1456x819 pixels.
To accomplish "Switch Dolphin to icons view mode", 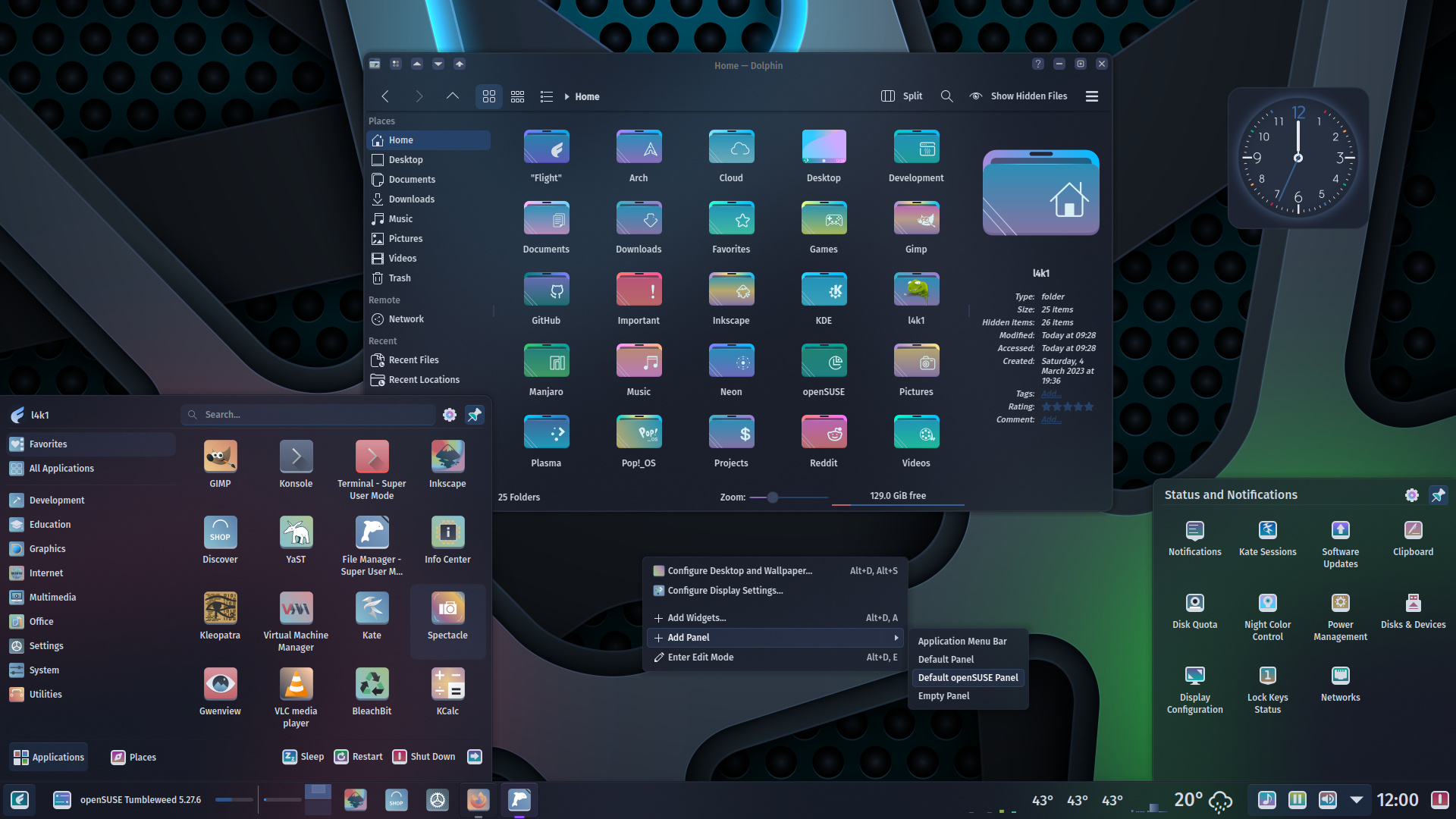I will click(489, 96).
